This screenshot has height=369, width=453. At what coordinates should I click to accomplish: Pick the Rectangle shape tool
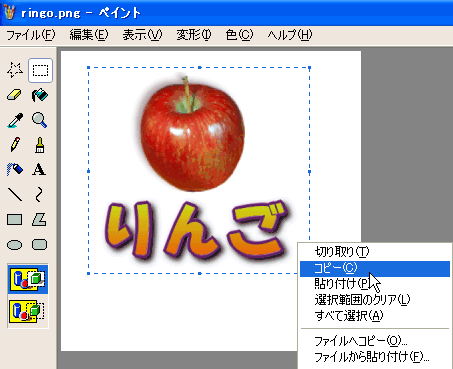[x=15, y=220]
